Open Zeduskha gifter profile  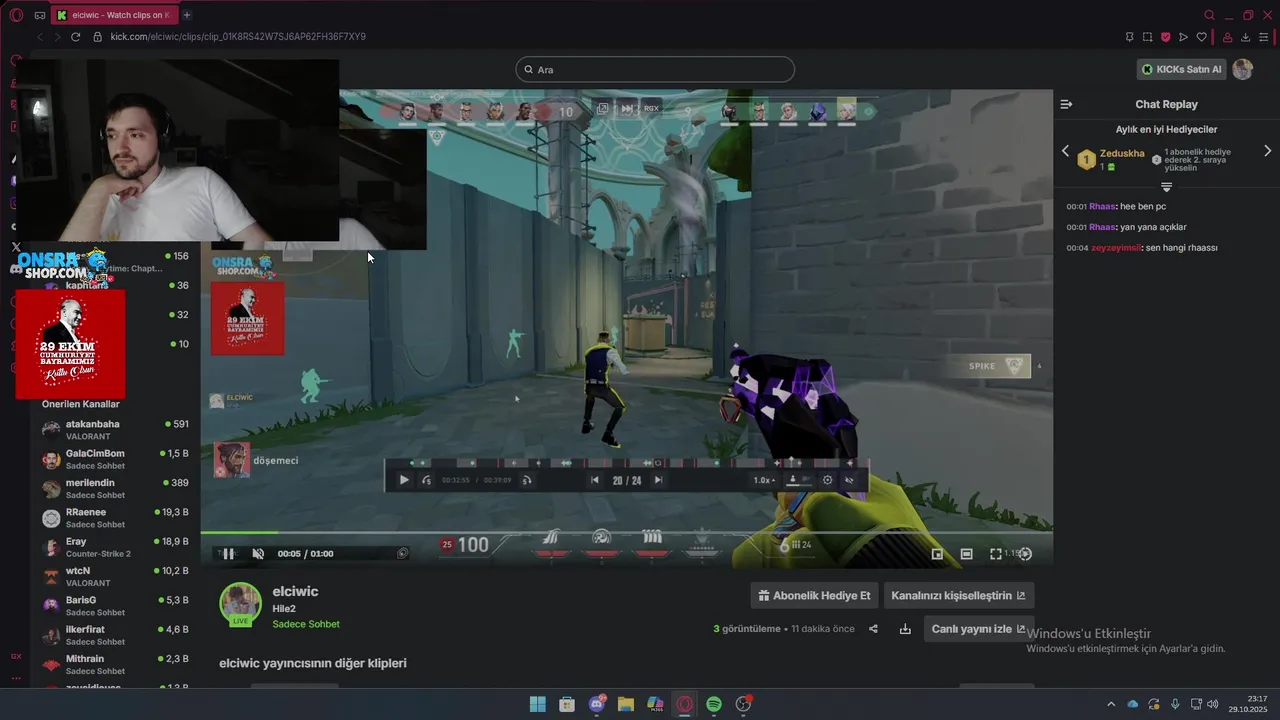point(1122,153)
